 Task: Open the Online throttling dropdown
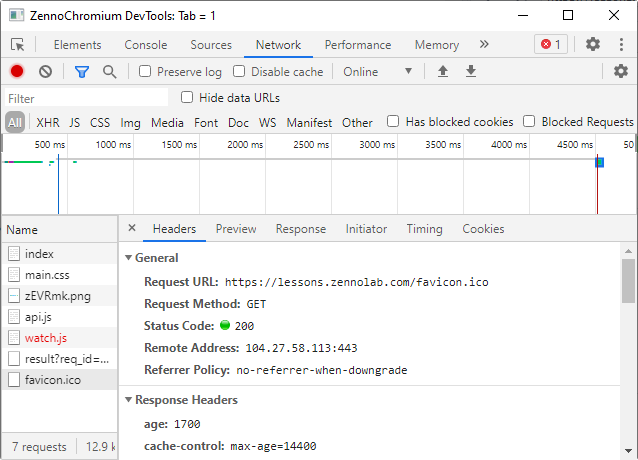pyautogui.click(x=377, y=72)
